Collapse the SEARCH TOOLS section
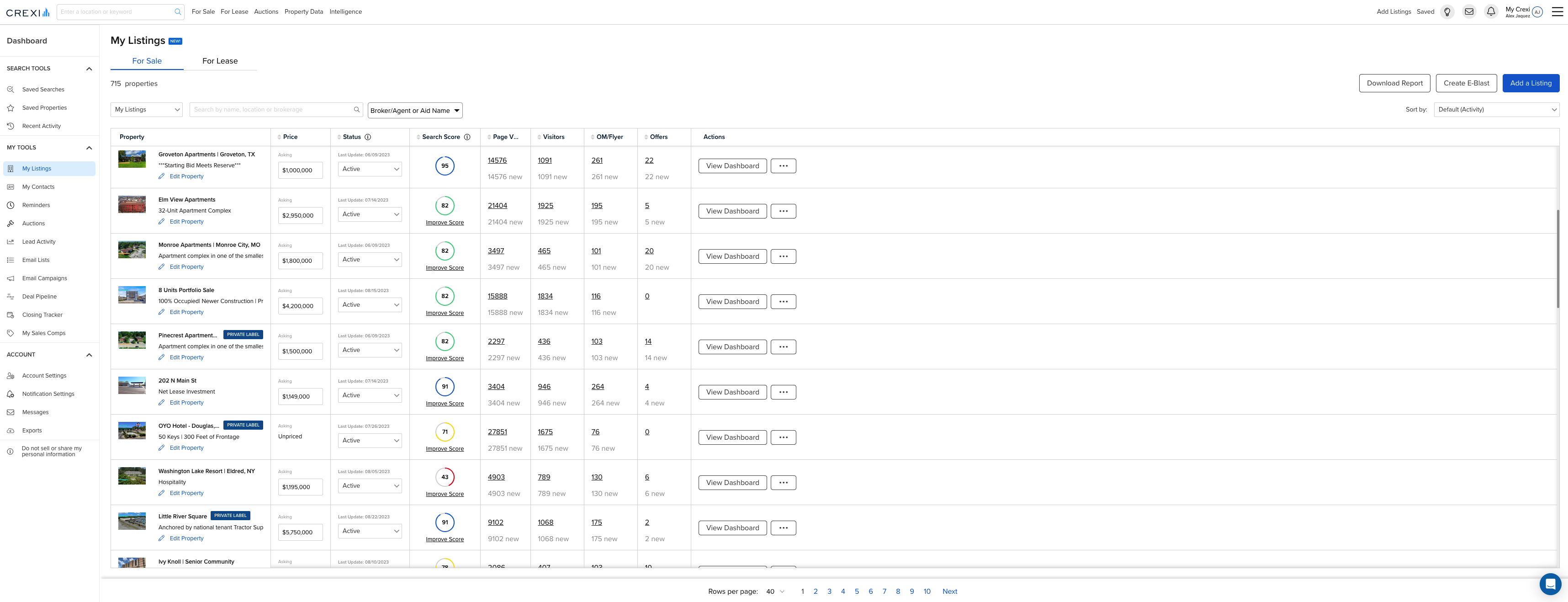 tap(88, 68)
